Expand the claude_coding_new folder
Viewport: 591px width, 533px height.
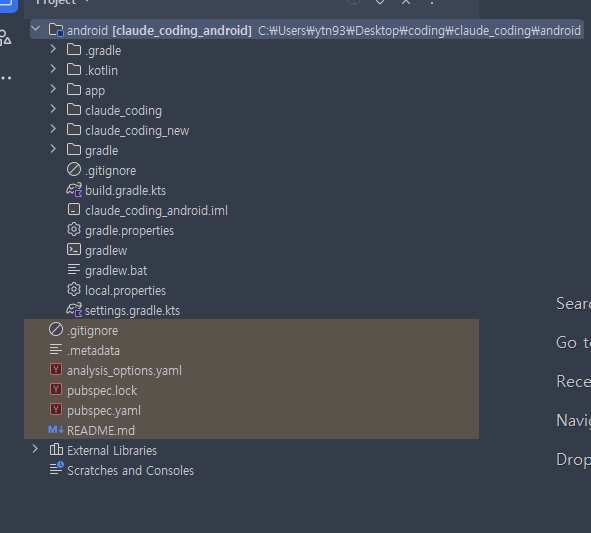coord(53,129)
